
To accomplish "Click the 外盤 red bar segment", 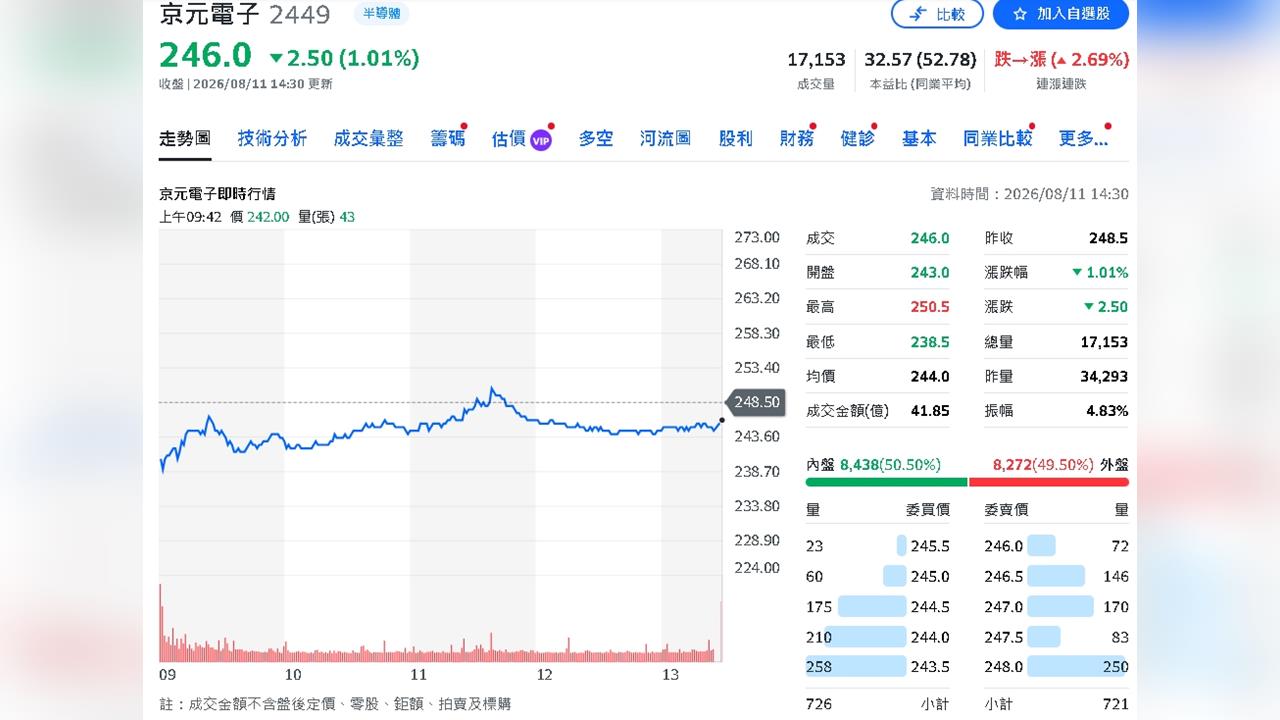I will [1049, 482].
